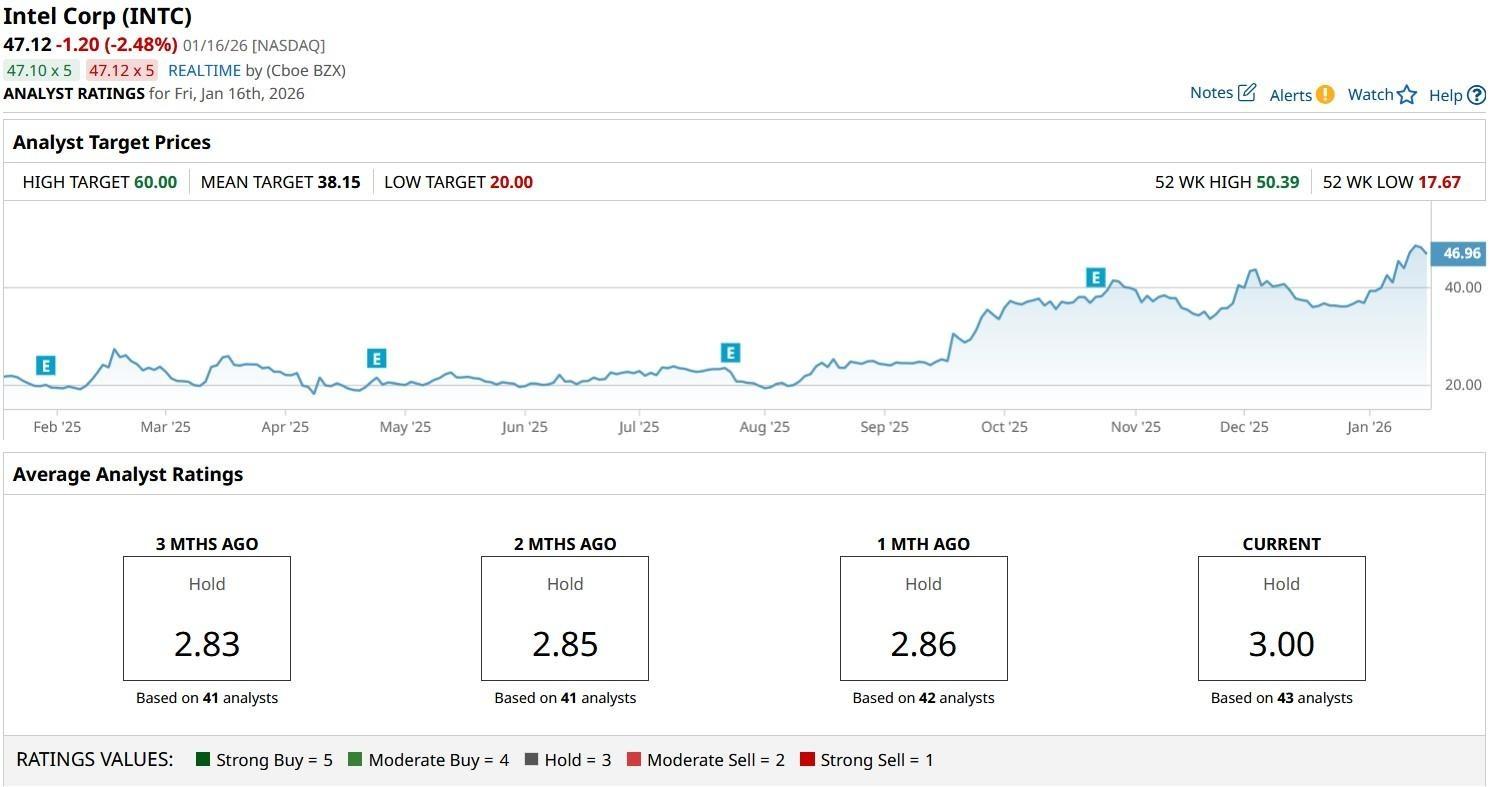
Task: Open the Help question mark icon
Action: click(x=1476, y=96)
